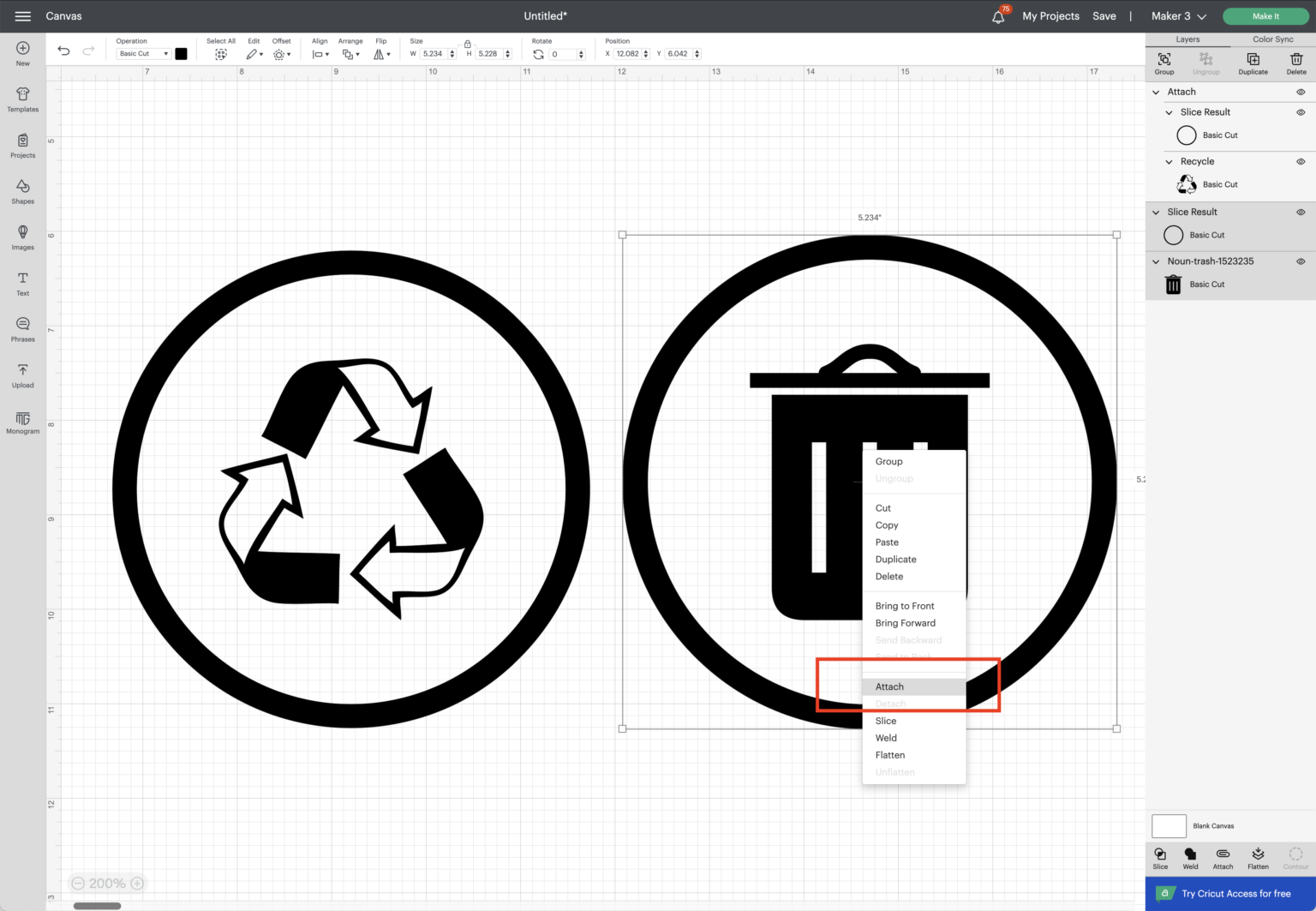Toggle visibility of the Attach group
The width and height of the screenshot is (1316, 911).
(1300, 93)
